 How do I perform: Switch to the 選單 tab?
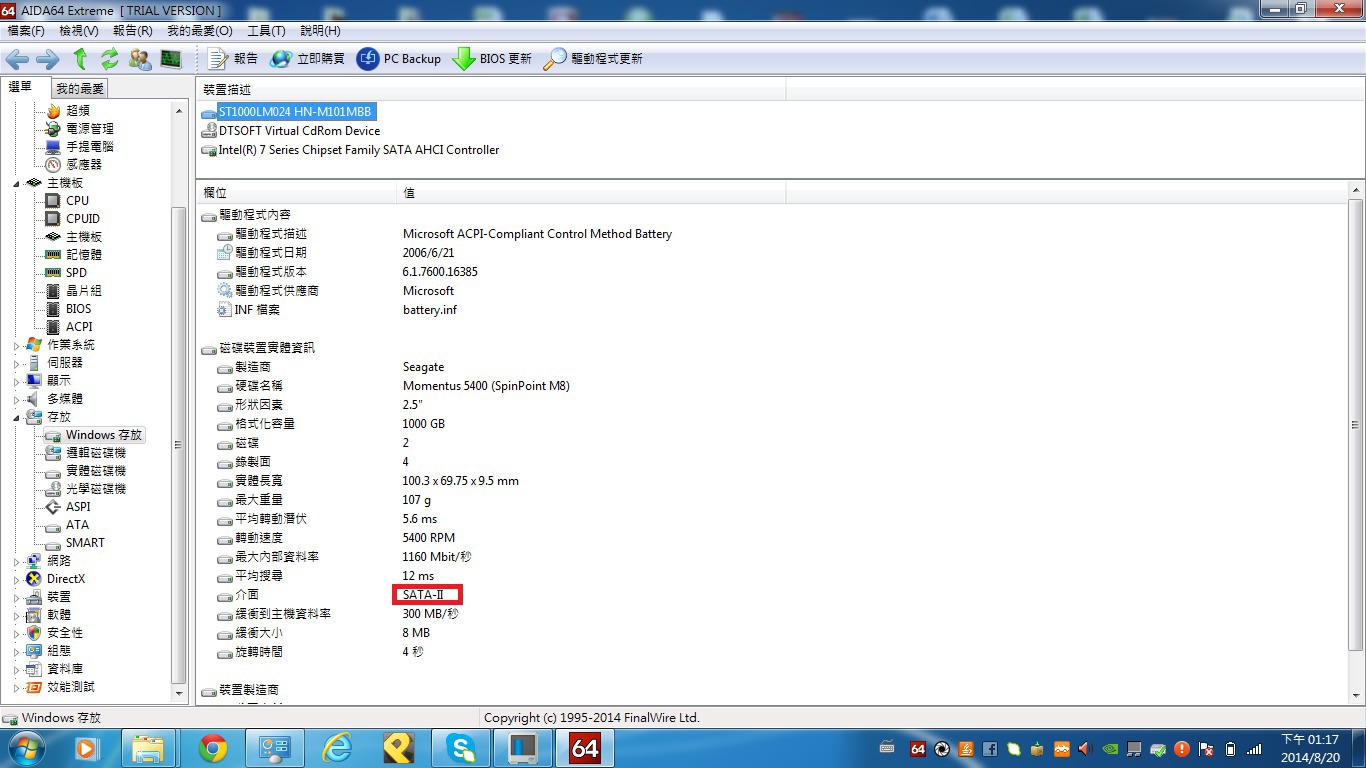coord(21,87)
